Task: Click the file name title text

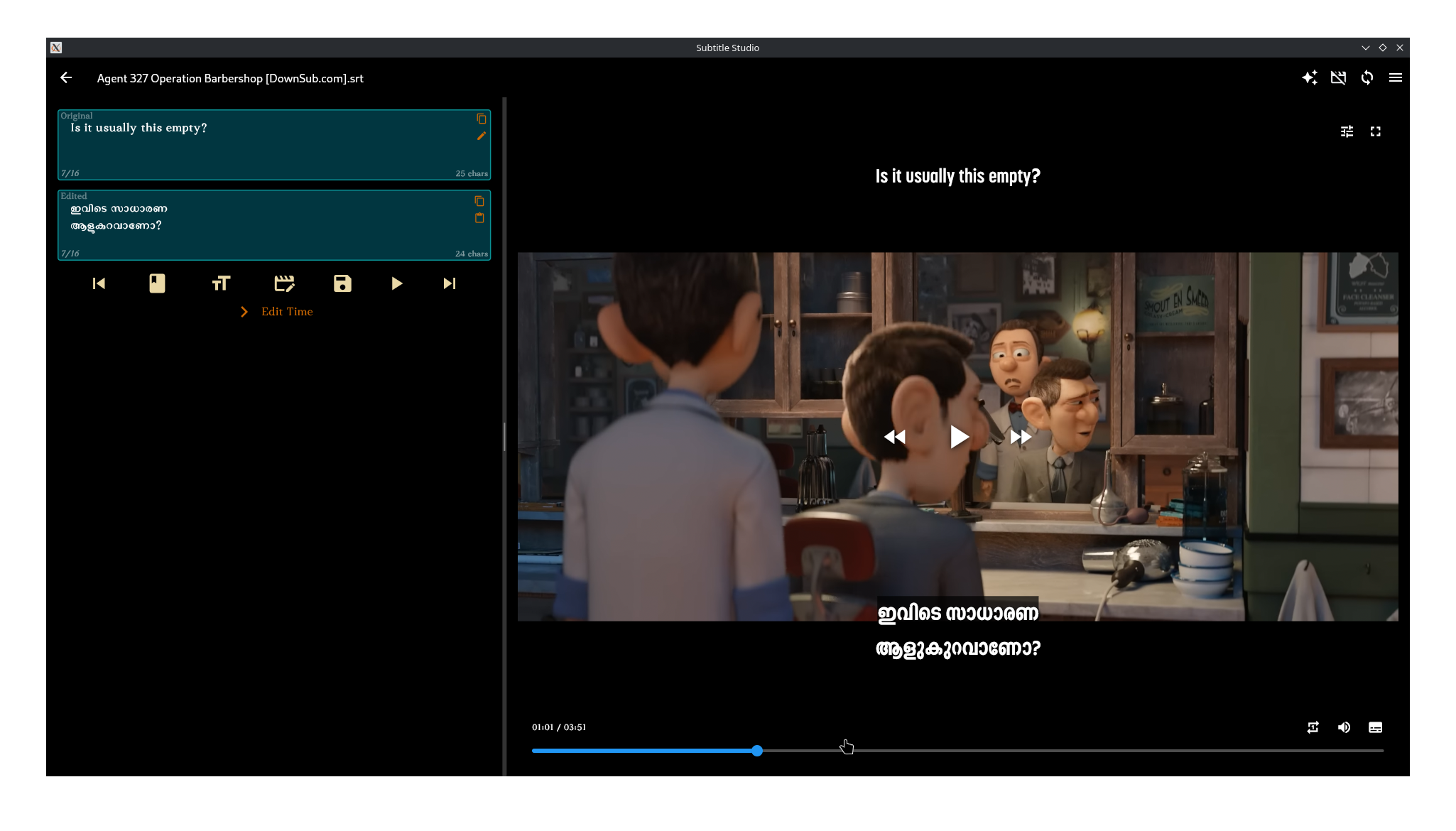Action: (230, 78)
